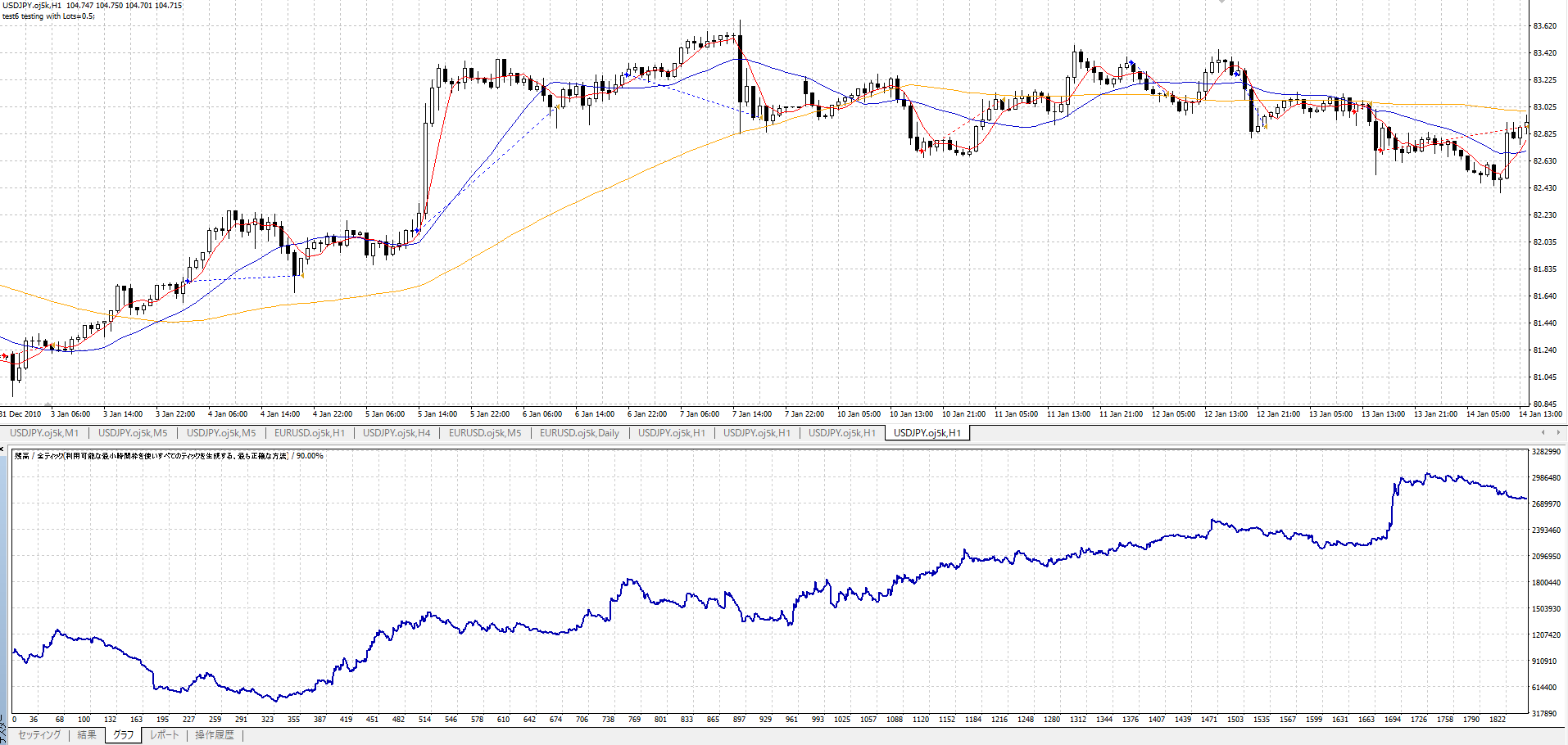1568x745 pixels.
Task: Click the 80.845 price scale label
Action: tap(1544, 404)
